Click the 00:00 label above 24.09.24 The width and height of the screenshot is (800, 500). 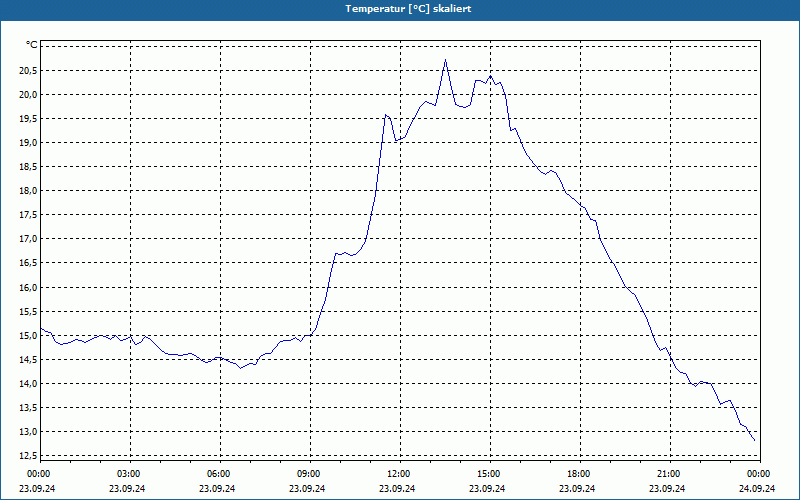pos(760,474)
